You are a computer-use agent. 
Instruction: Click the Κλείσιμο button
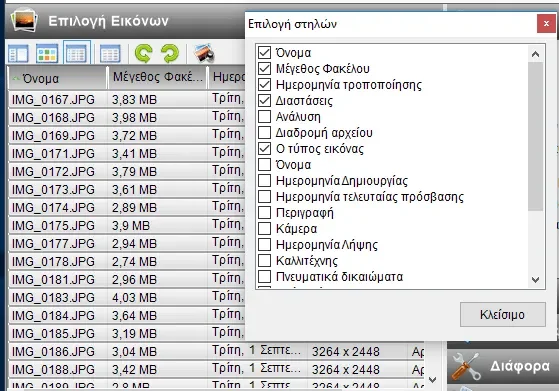503,315
